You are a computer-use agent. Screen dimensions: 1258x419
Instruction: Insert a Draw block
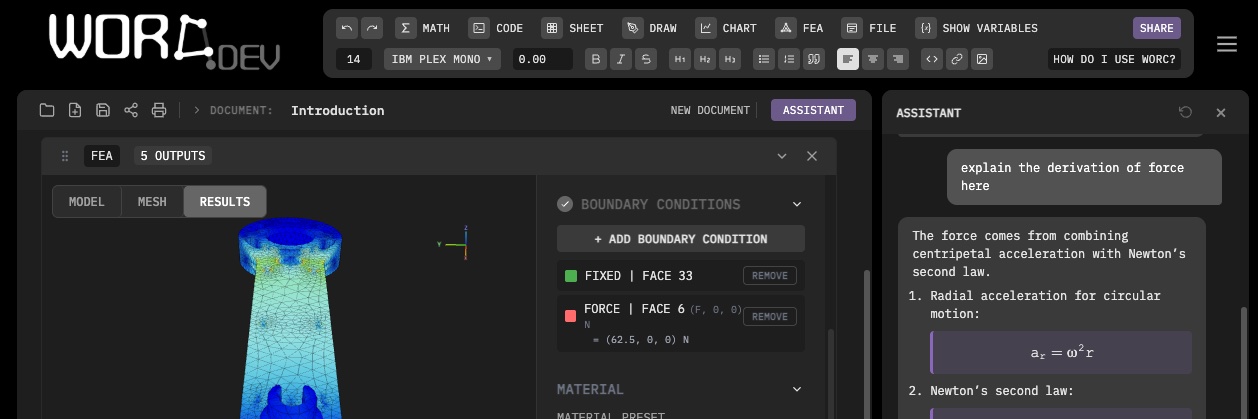point(650,28)
